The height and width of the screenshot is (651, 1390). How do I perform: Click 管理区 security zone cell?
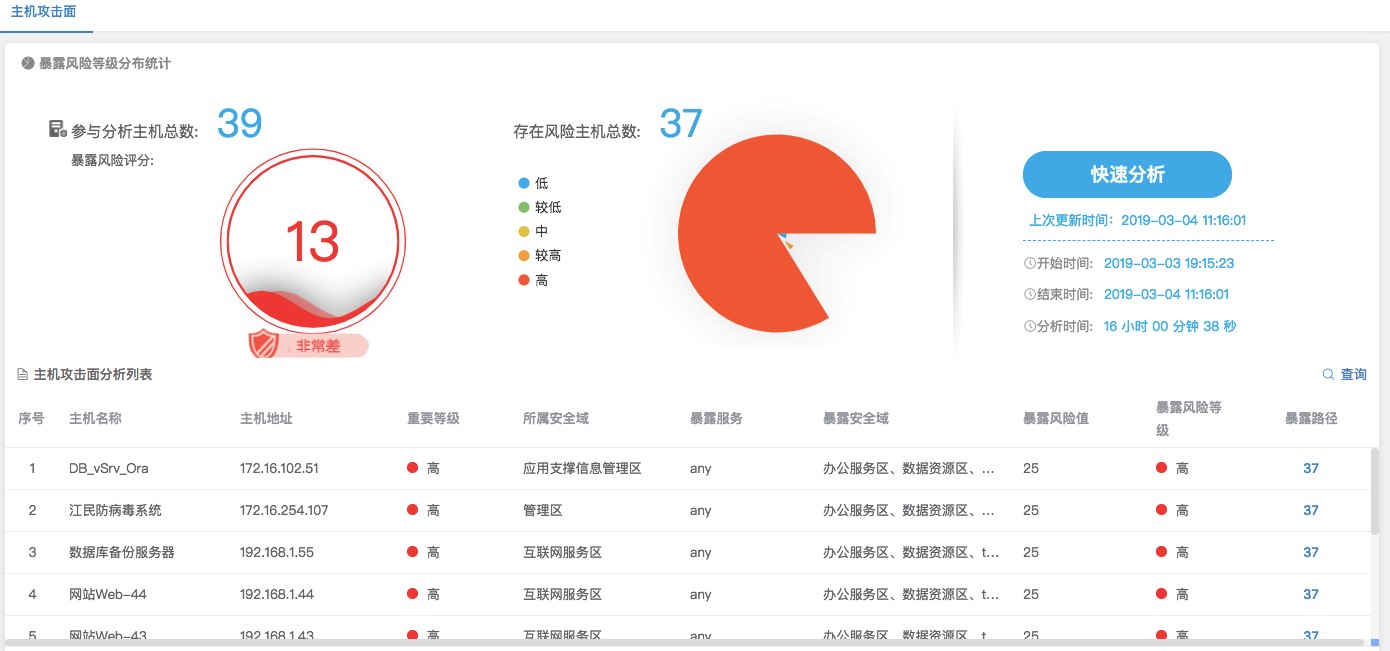[543, 510]
